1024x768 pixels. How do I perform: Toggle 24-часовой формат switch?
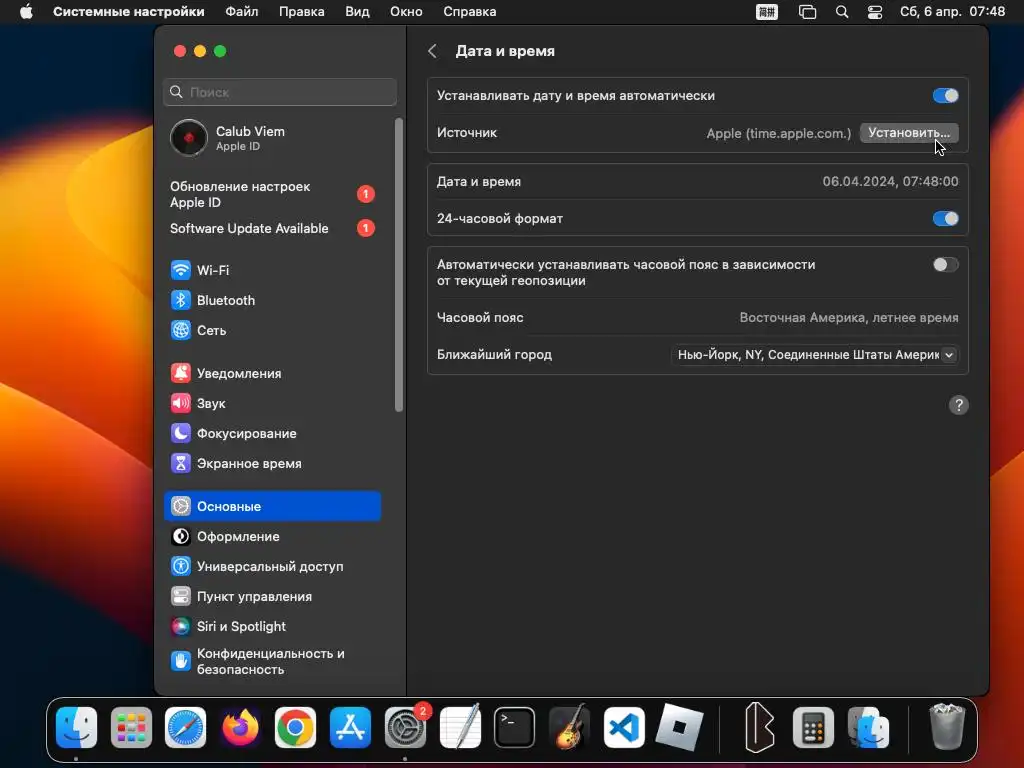coord(945,218)
